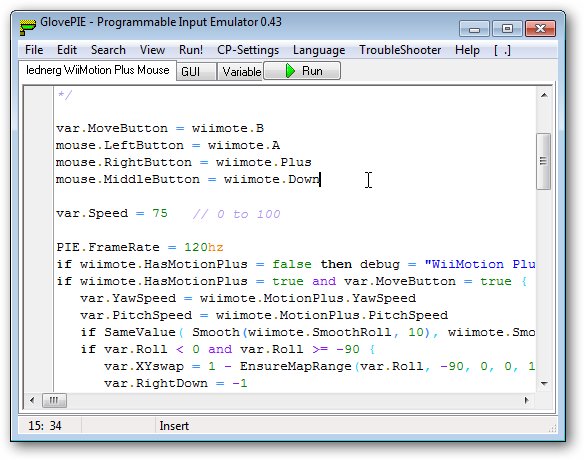
Task: Open the CP-Settings menu
Action: point(248,50)
